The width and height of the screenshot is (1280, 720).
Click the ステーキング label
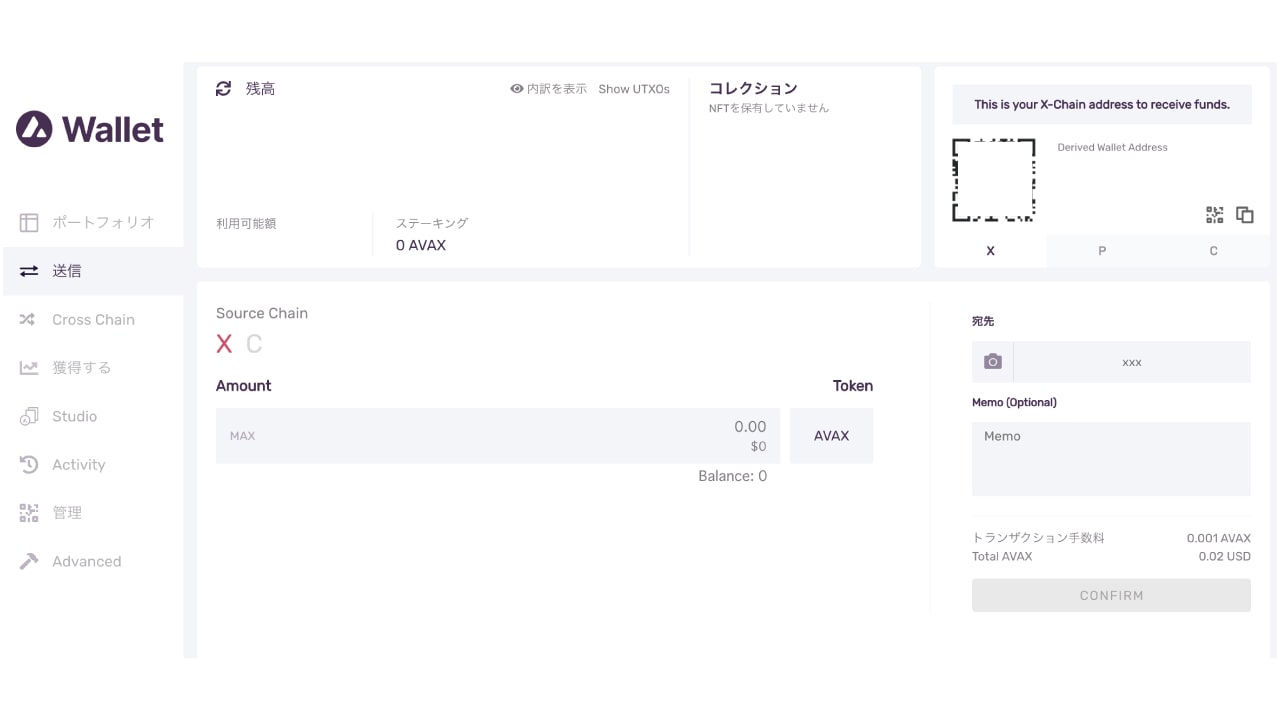[x=431, y=223]
